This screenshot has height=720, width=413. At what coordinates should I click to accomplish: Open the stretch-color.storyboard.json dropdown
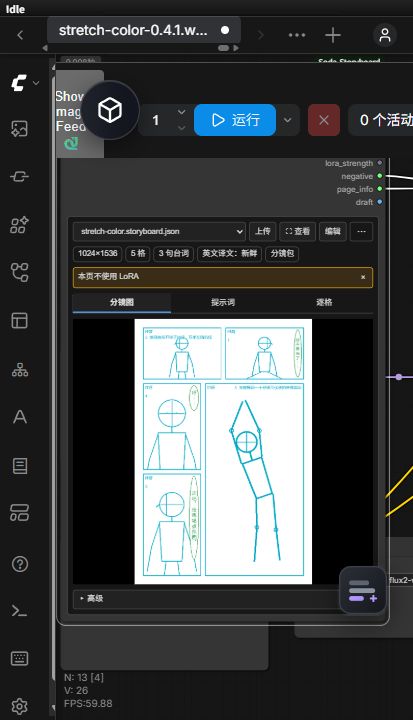click(160, 231)
